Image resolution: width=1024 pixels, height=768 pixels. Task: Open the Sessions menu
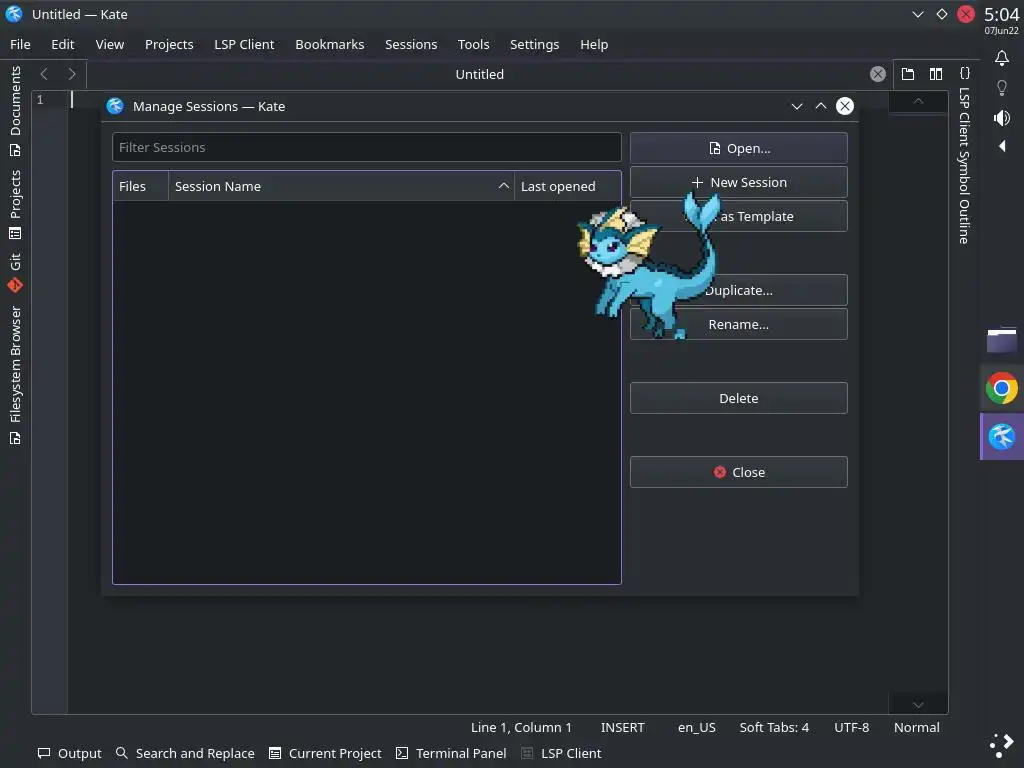pos(411,44)
